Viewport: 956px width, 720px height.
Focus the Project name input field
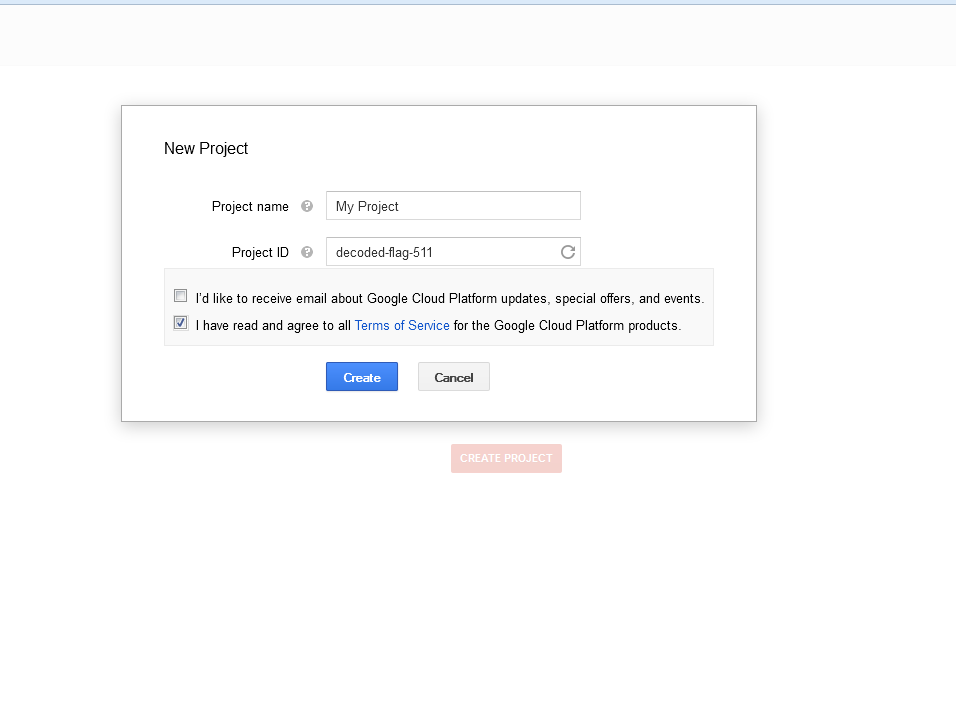coord(480,206)
